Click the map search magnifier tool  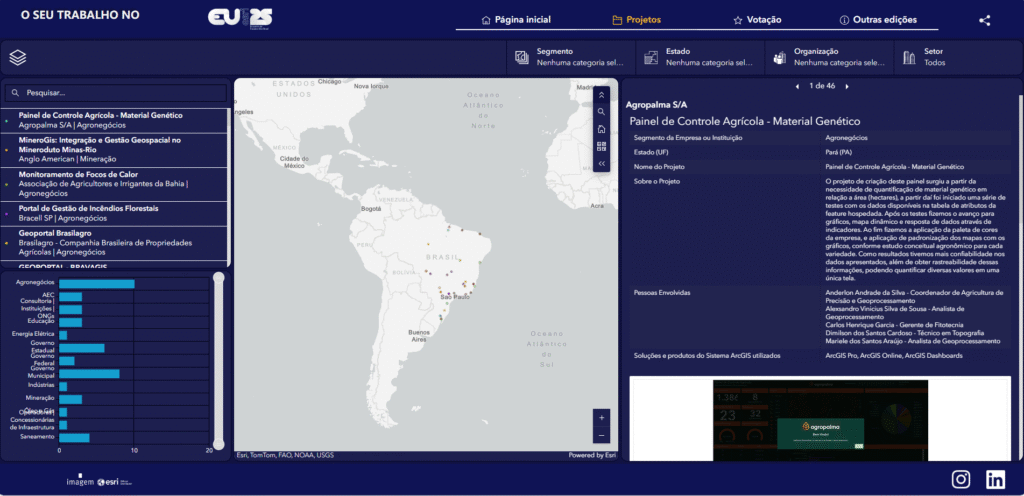tap(601, 112)
